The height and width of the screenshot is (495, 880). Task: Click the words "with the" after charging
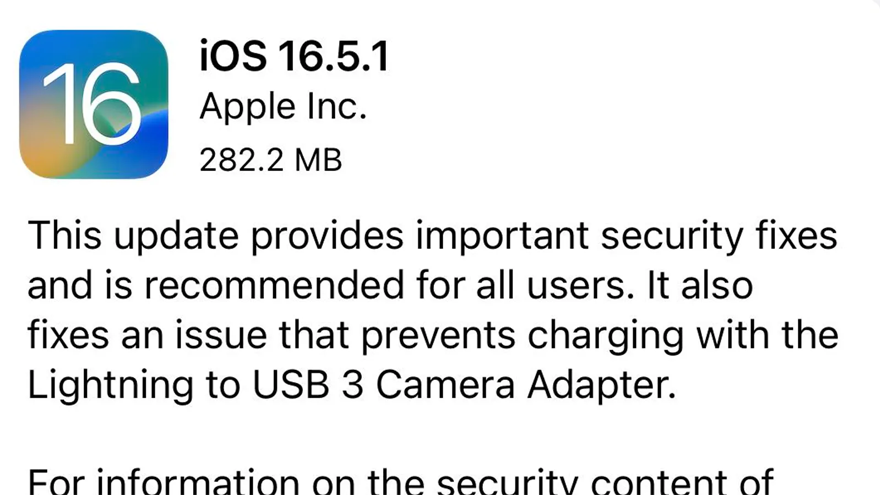click(767, 335)
